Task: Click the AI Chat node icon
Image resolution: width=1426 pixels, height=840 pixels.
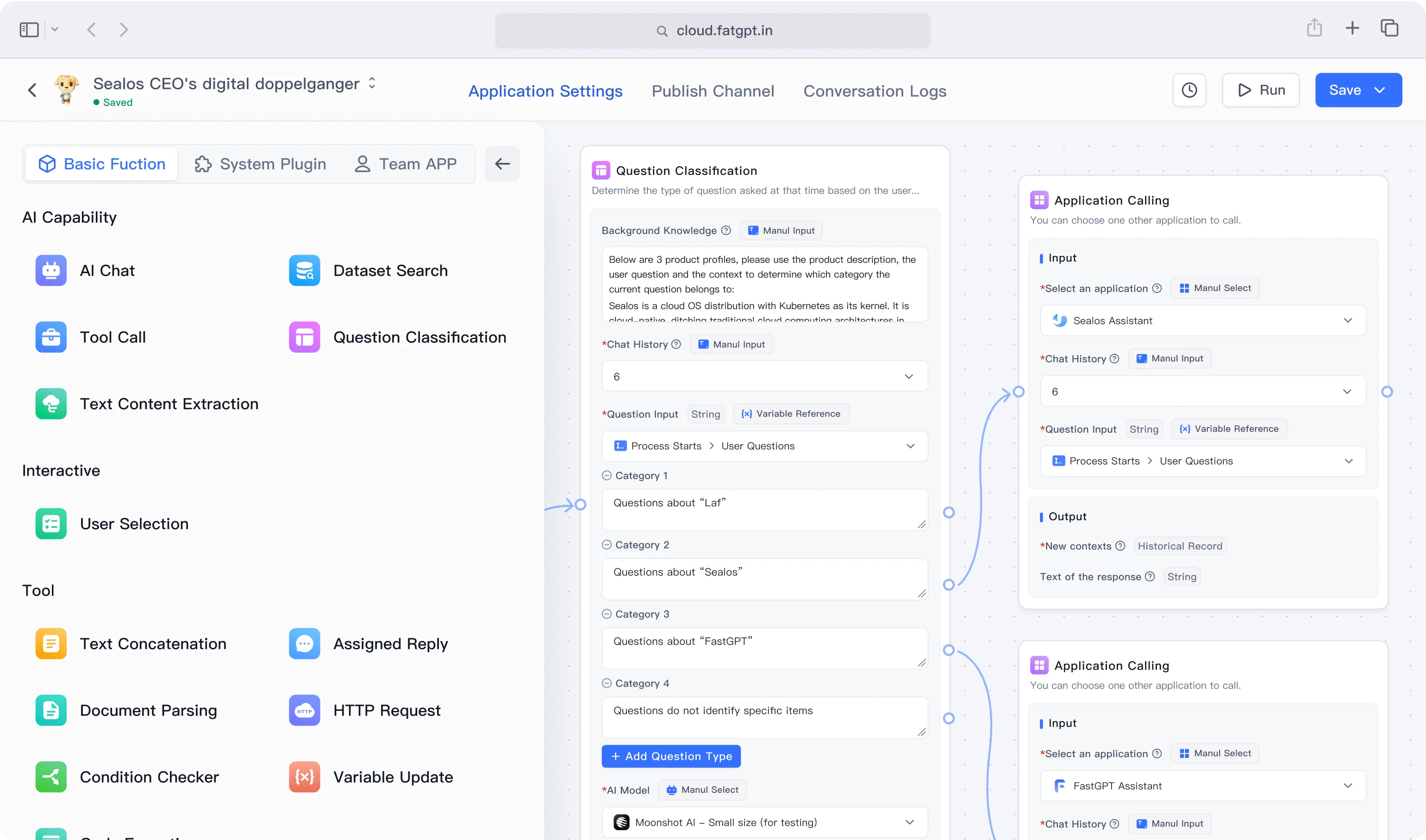Action: point(51,271)
